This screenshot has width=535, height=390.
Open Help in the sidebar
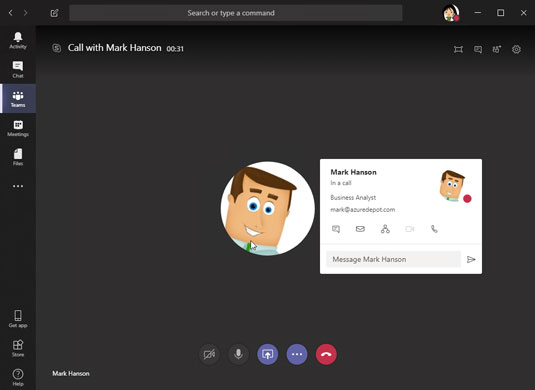coord(18,377)
